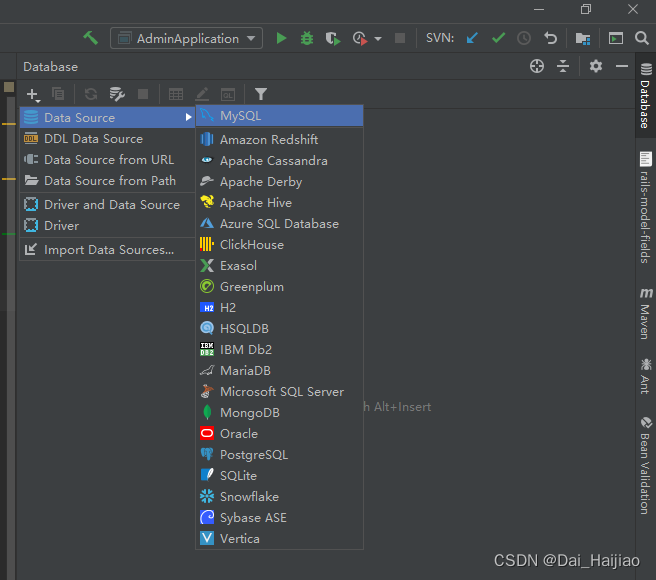This screenshot has height=580, width=656.
Task: Choose Greenplum data source
Action: pos(279,287)
